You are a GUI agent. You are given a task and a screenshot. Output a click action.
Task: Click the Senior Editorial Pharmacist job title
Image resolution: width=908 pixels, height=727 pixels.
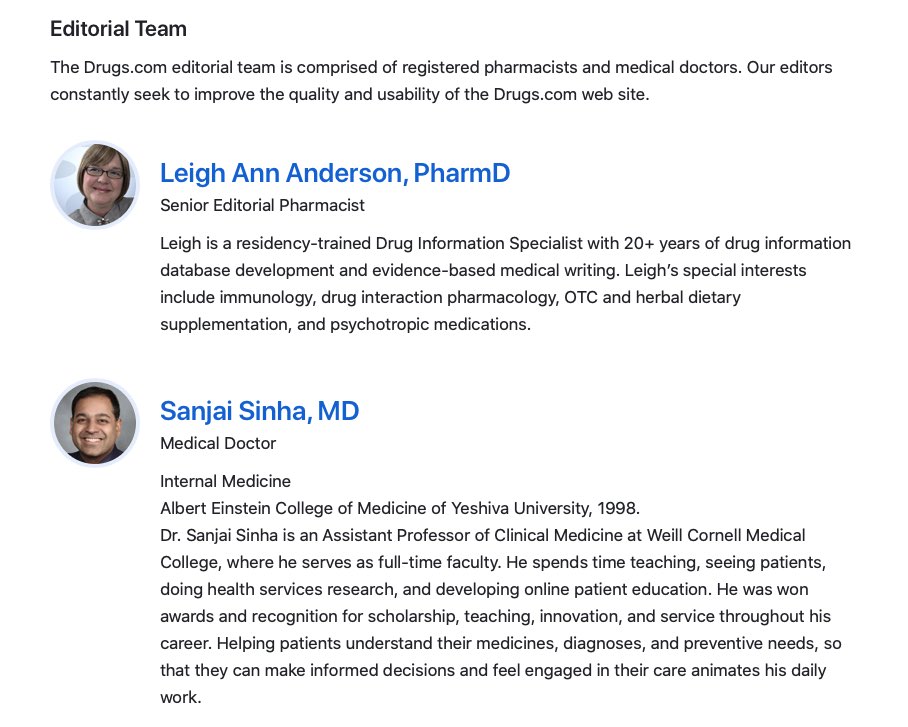coord(262,205)
